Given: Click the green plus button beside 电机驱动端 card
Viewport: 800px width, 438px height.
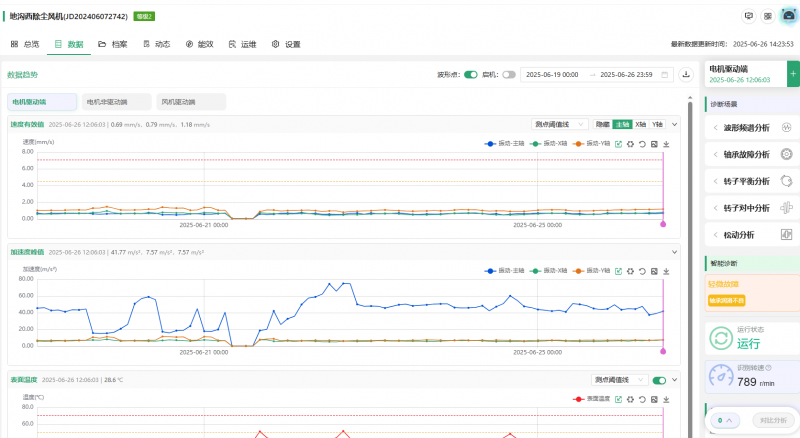Looking at the screenshot, I should (x=793, y=74).
